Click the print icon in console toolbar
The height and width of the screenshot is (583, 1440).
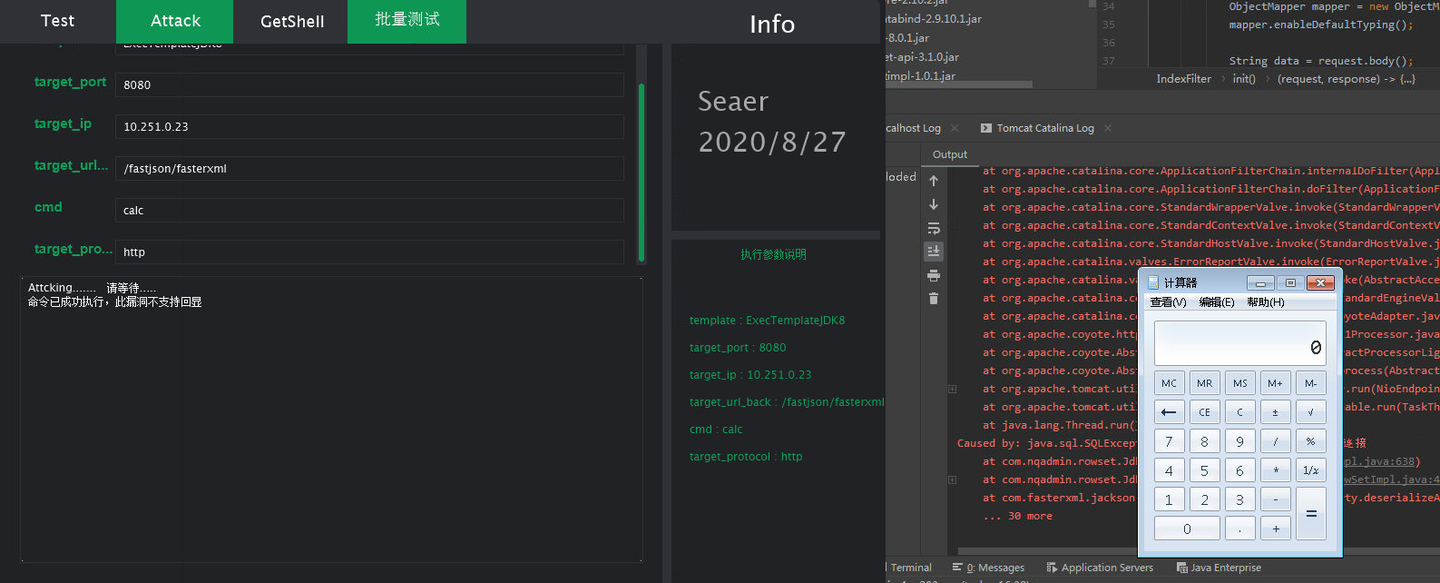click(x=933, y=275)
